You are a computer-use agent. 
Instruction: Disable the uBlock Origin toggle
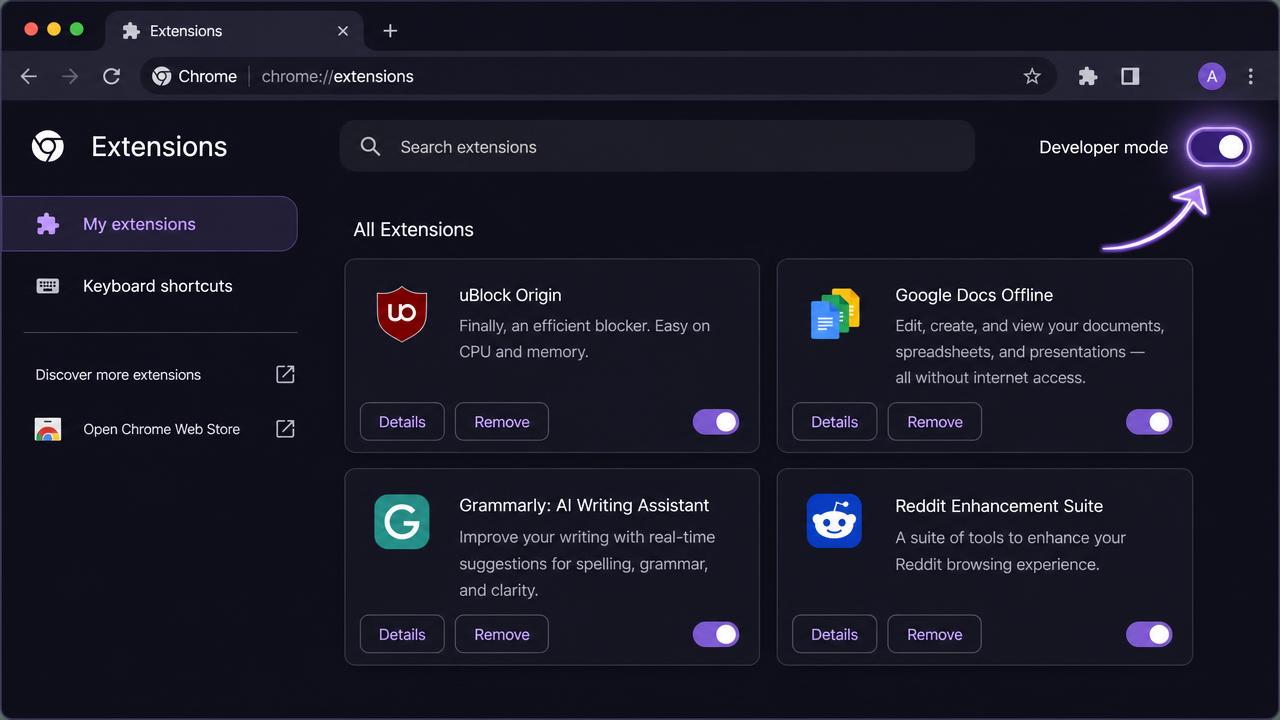[716, 422]
